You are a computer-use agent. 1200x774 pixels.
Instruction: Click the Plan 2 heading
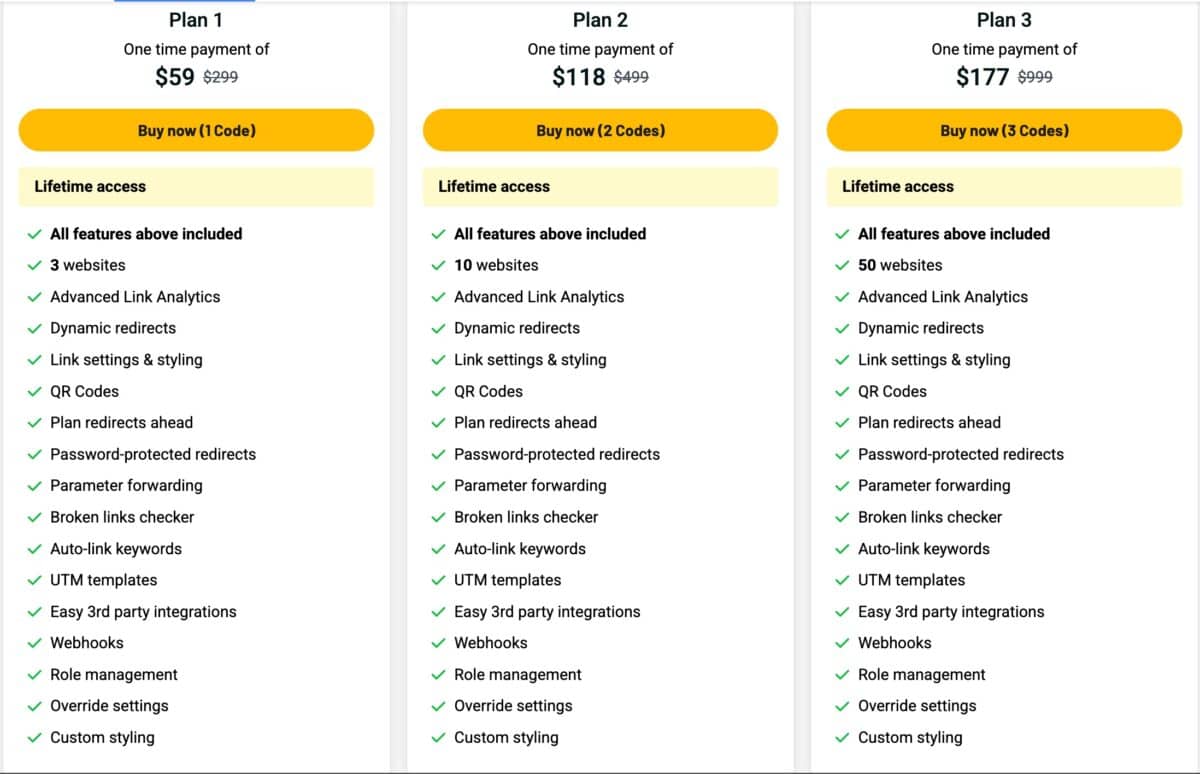pyautogui.click(x=600, y=20)
